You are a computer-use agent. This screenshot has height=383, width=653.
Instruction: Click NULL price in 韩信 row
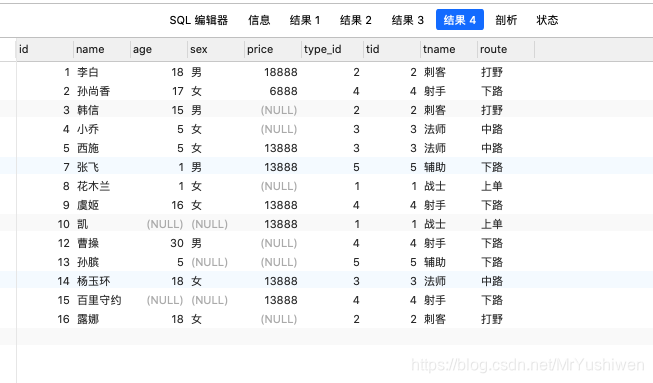click(x=279, y=110)
